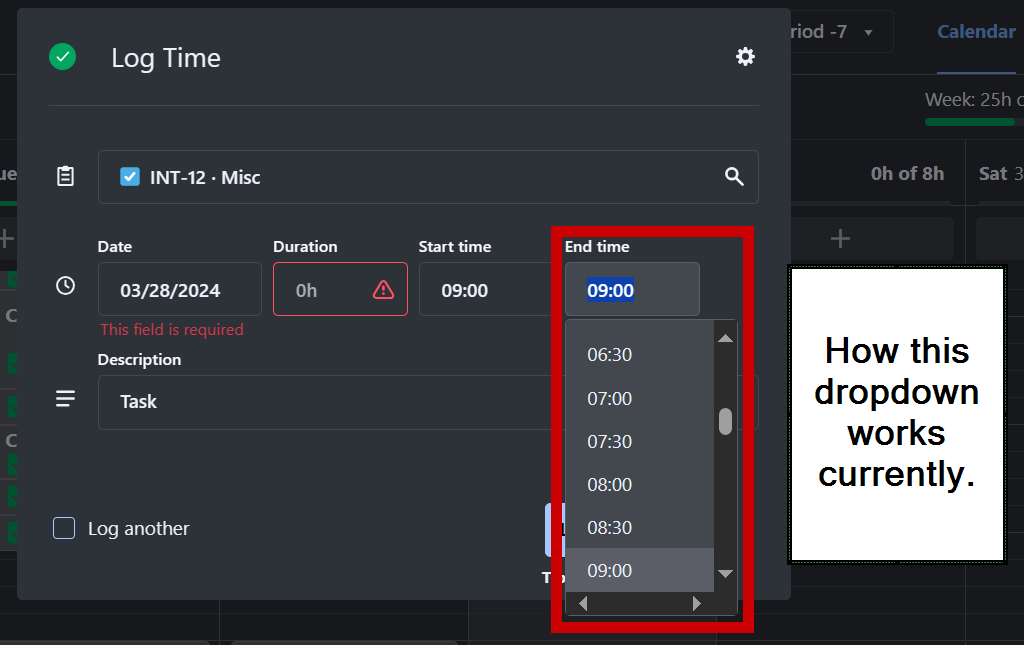Click the dropdown vertical scrollbar thumb

726,421
